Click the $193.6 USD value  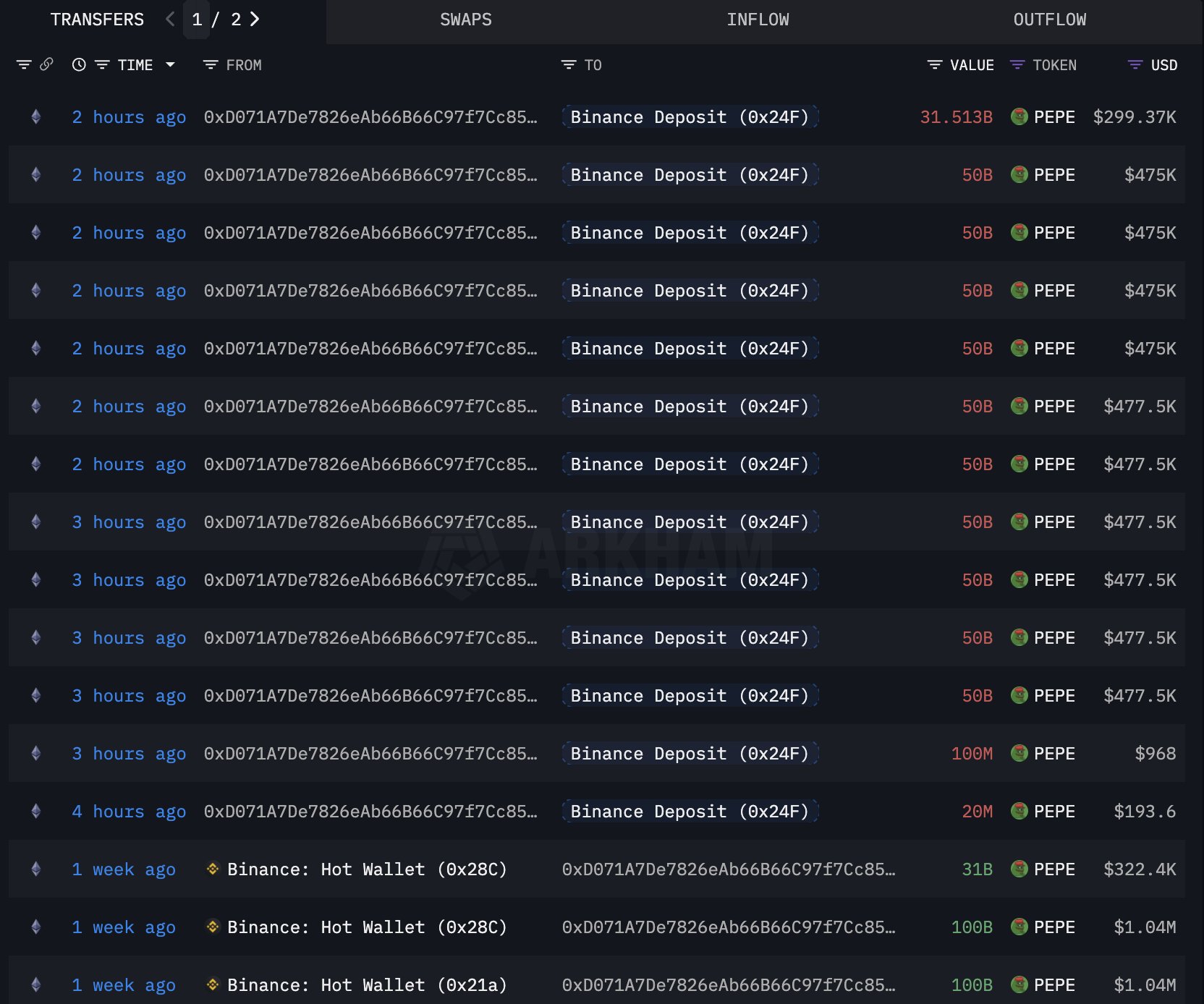[1145, 812]
